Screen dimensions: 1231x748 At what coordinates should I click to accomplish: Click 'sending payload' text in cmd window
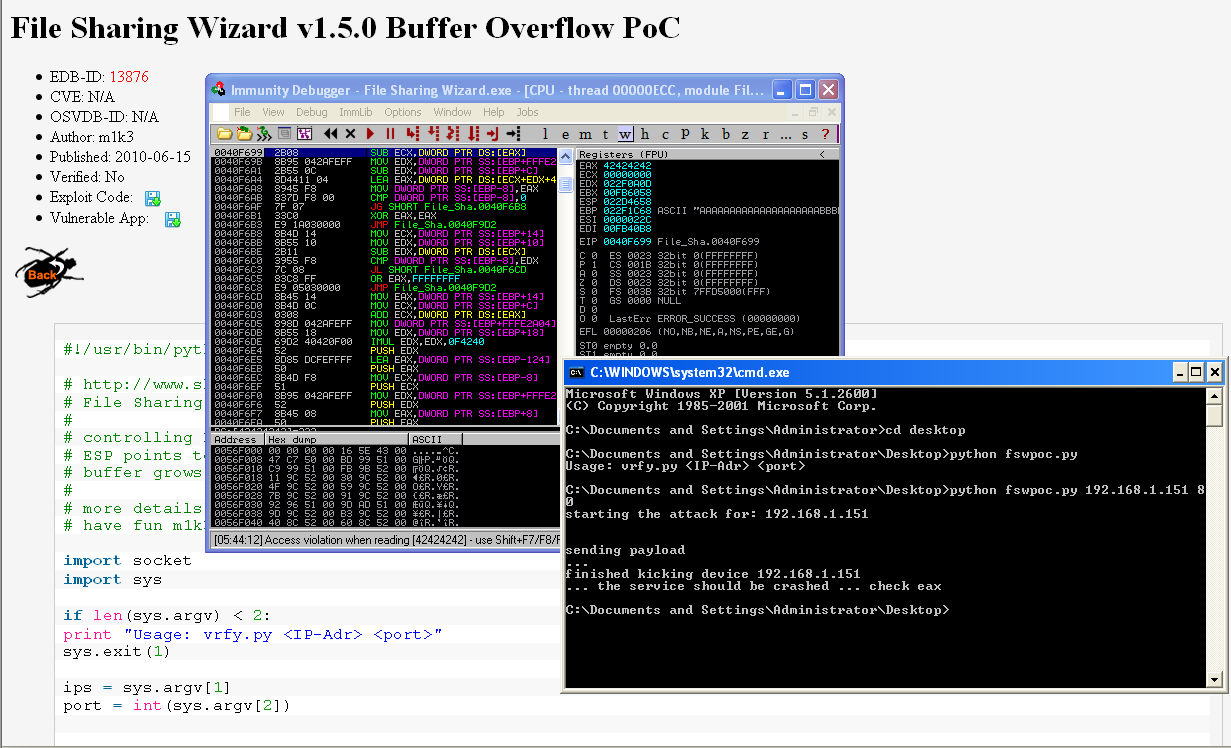coord(625,550)
